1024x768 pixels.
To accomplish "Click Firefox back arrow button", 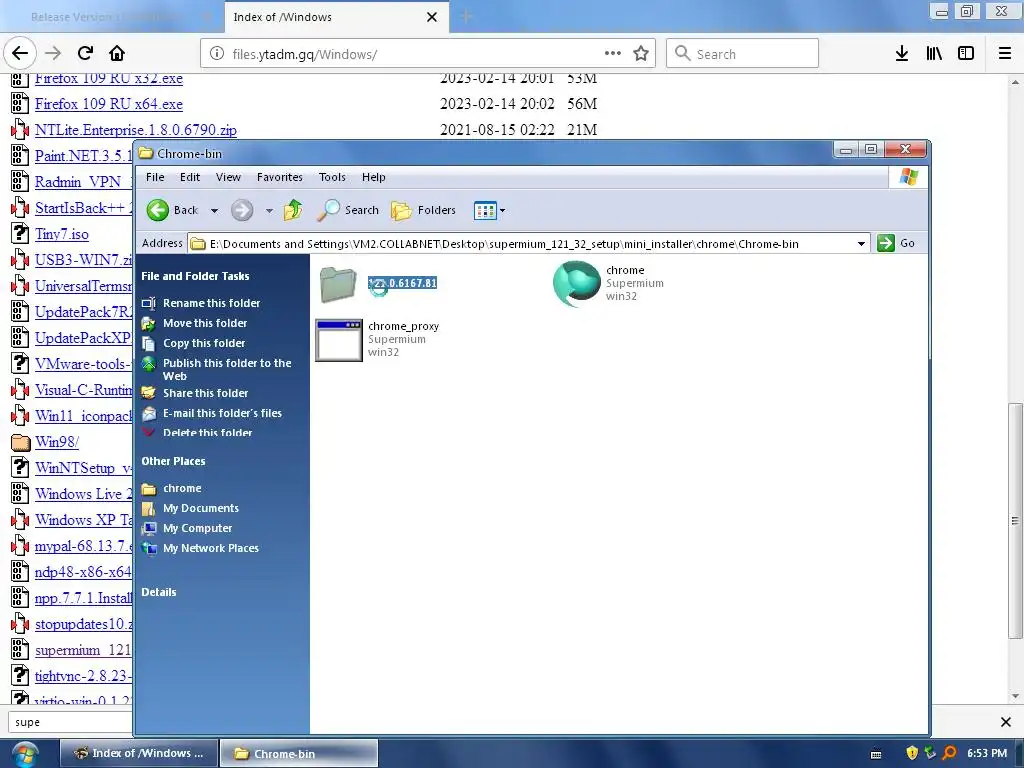I will pyautogui.click(x=20, y=53).
